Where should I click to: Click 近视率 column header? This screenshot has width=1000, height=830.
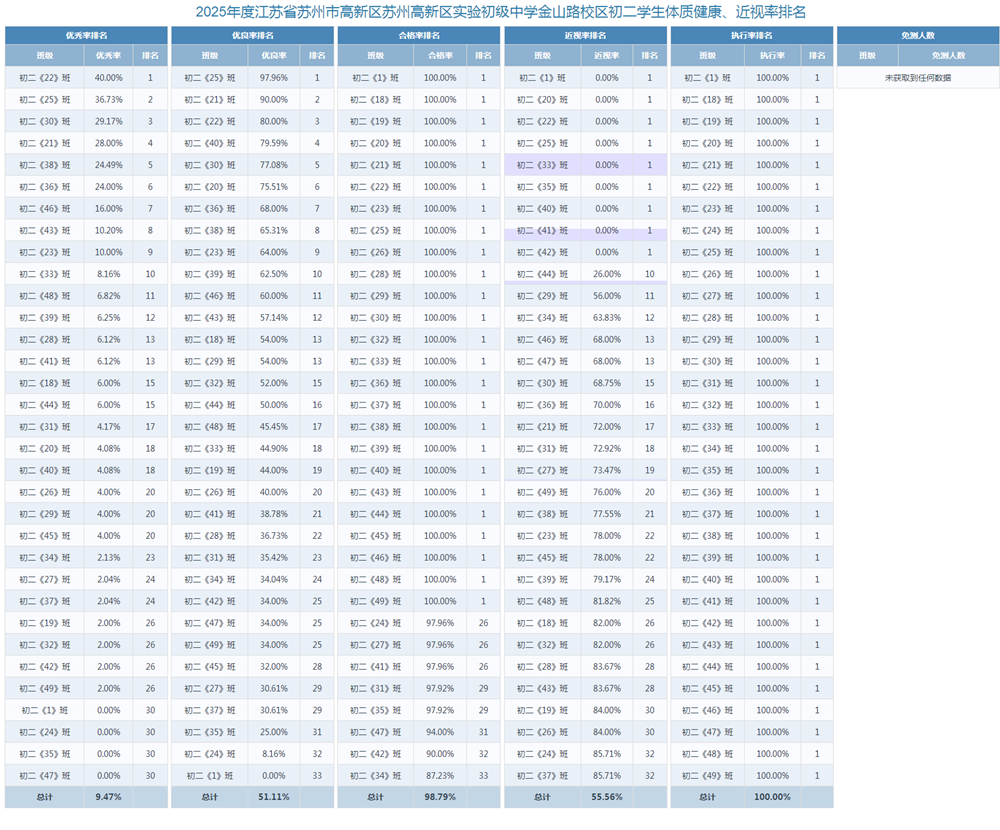pyautogui.click(x=607, y=56)
